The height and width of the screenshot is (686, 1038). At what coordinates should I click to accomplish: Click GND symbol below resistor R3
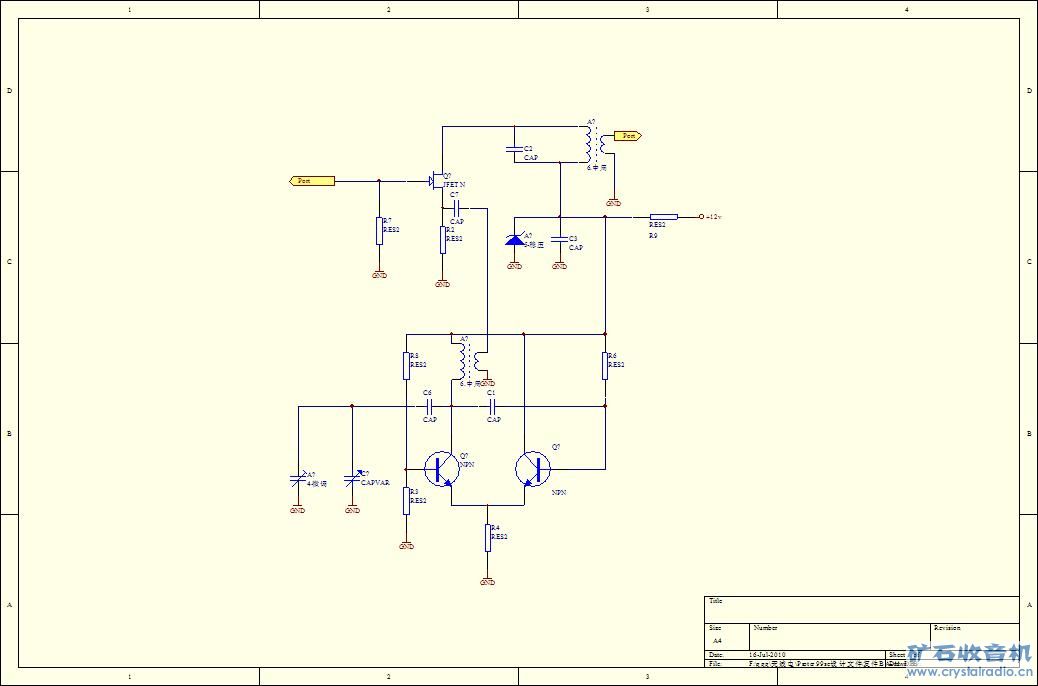click(x=406, y=546)
